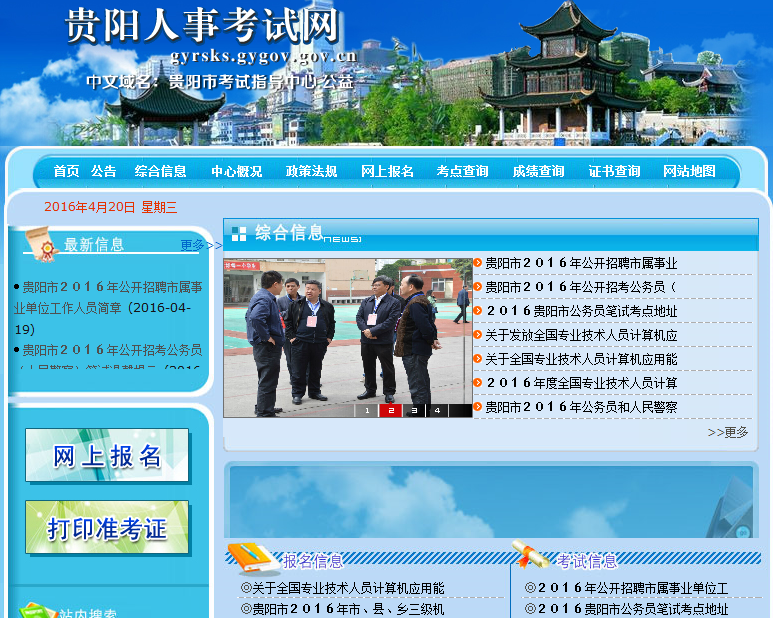Open news 关于全国专业技术人员计算机应用能 in the 综合信息 list

(581, 359)
